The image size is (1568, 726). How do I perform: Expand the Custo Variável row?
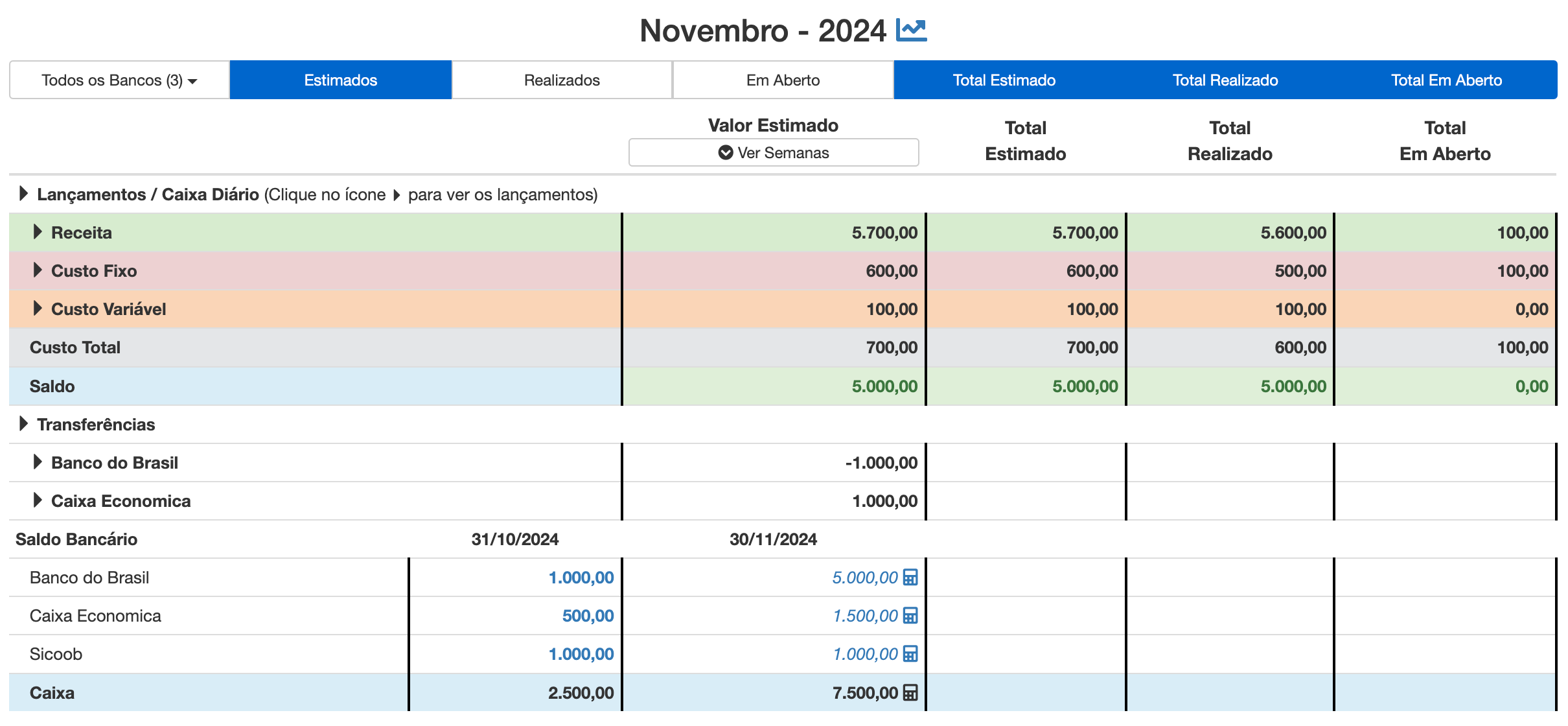tap(38, 309)
